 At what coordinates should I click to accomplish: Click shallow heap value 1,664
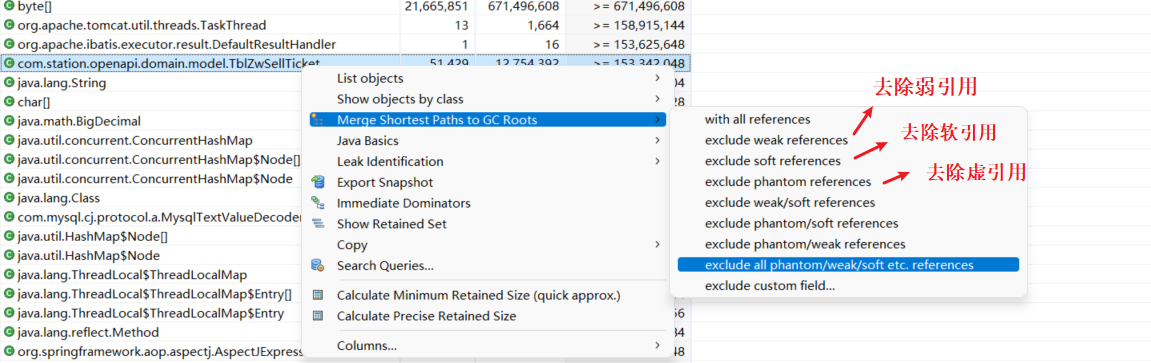point(544,25)
